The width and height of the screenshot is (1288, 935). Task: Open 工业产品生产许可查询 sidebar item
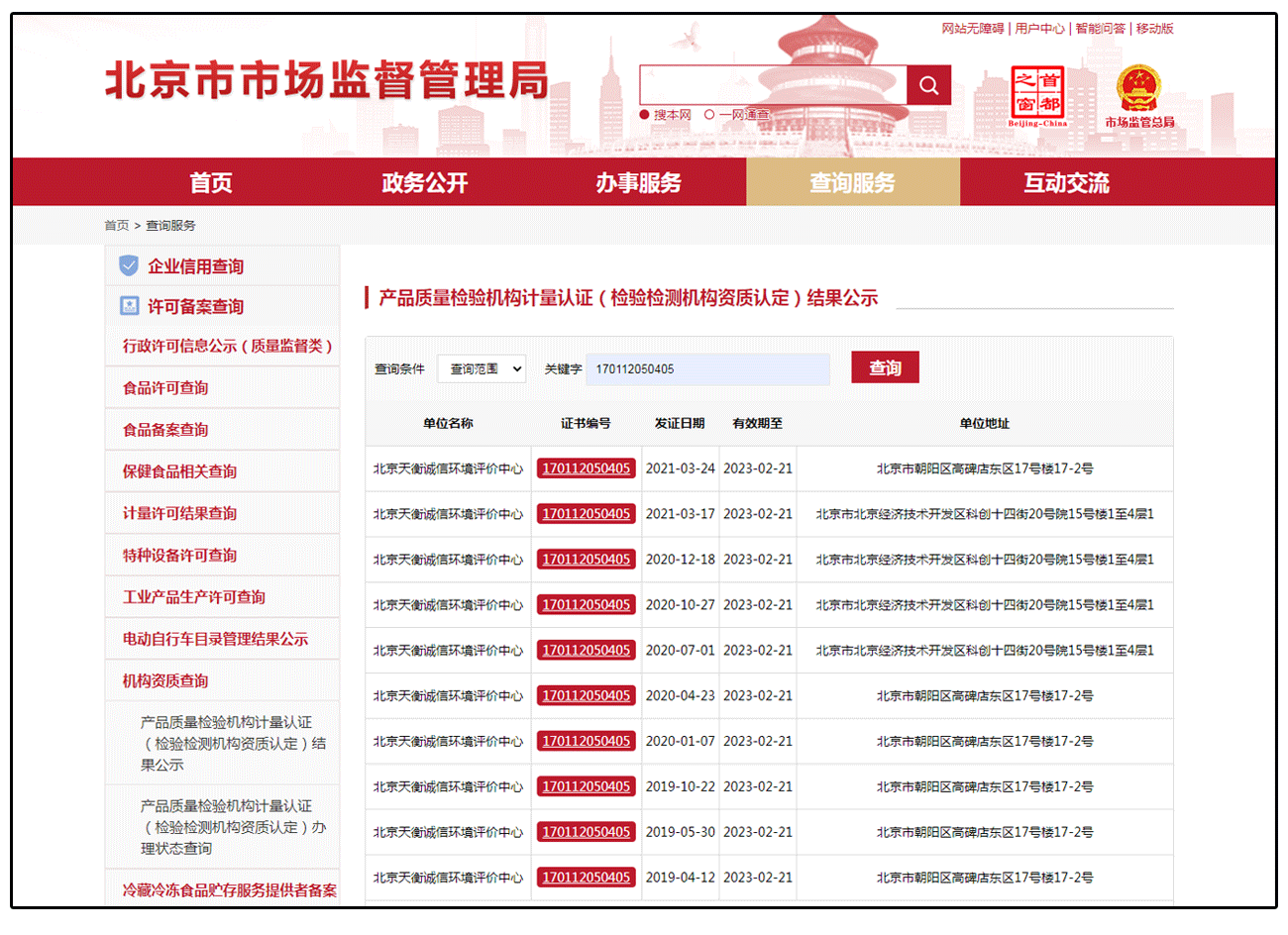coord(193,596)
